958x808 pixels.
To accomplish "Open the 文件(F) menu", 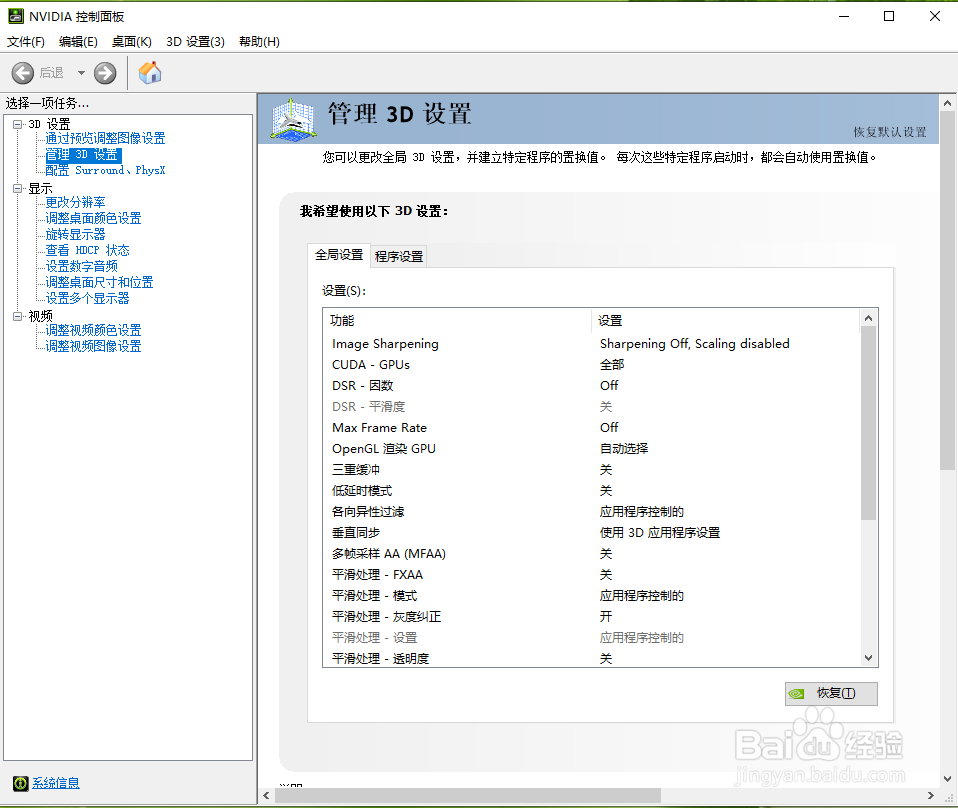I will point(26,42).
